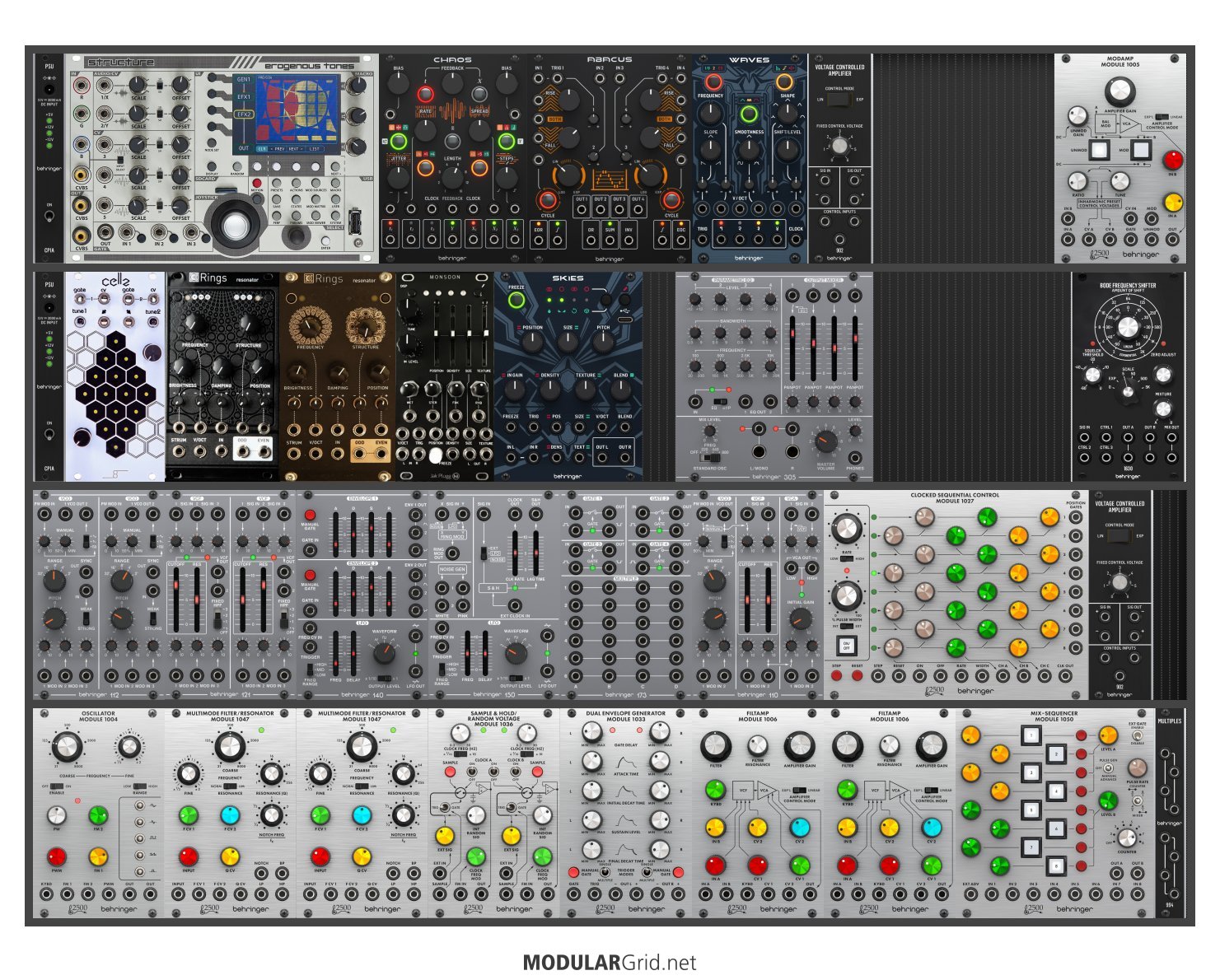Click the LFO WAVEFORM knob on module 140
This screenshot has width=1220, height=980.
383,654
